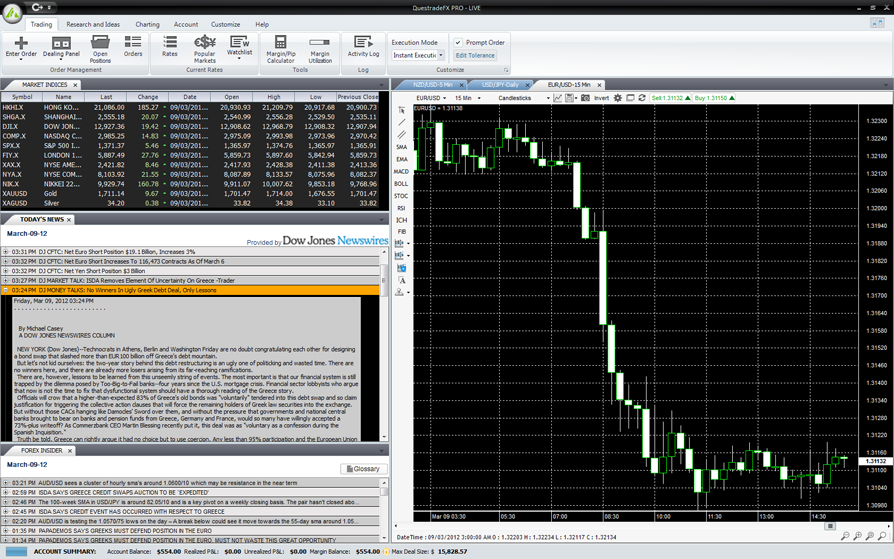Select the XAUUSD Gold row
This screenshot has width=894, height=559.
click(190, 193)
